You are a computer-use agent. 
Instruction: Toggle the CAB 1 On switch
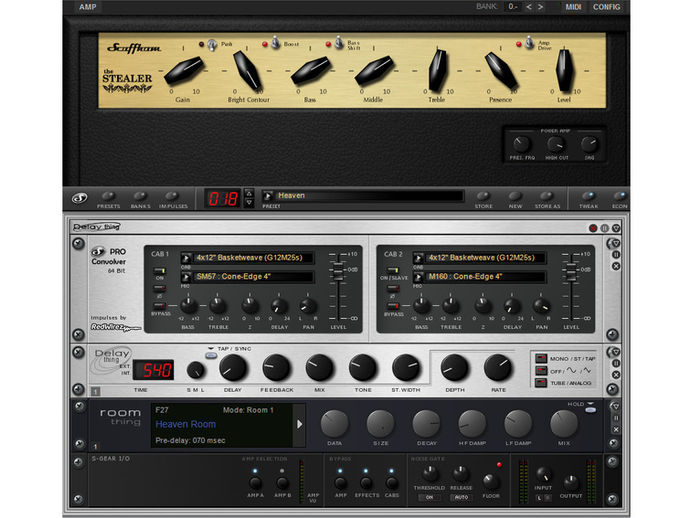(159, 271)
